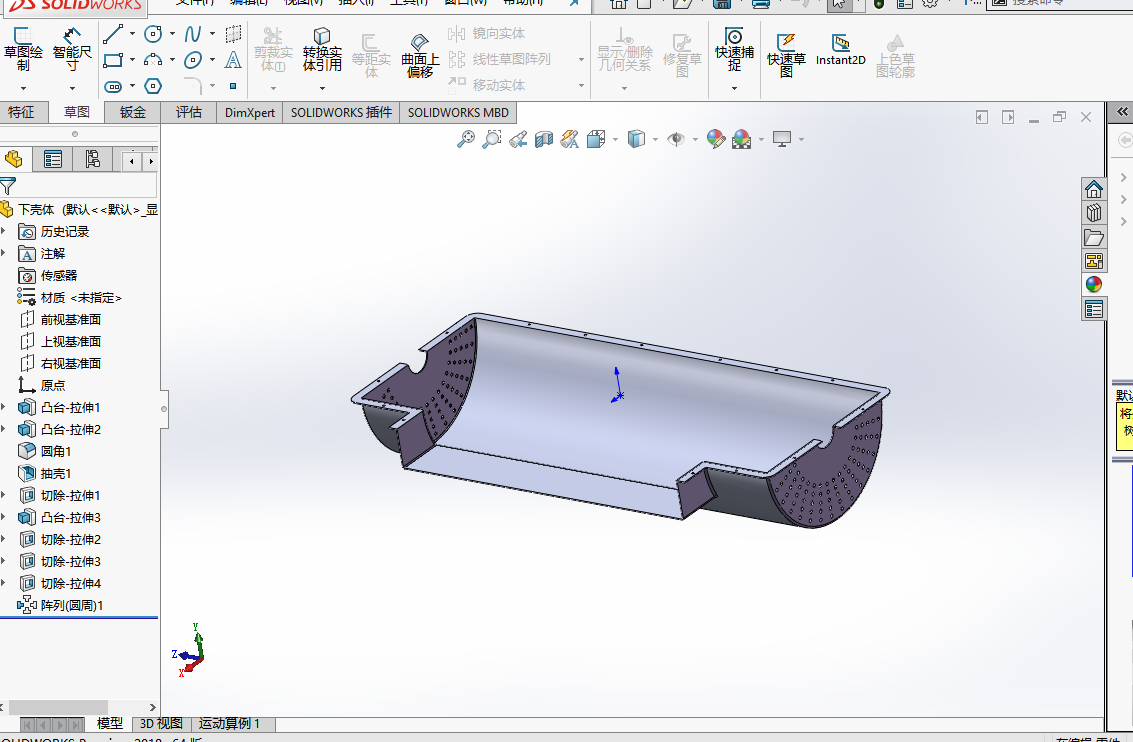
Task: Select 抽壳1 in the feature tree
Action: [56, 473]
